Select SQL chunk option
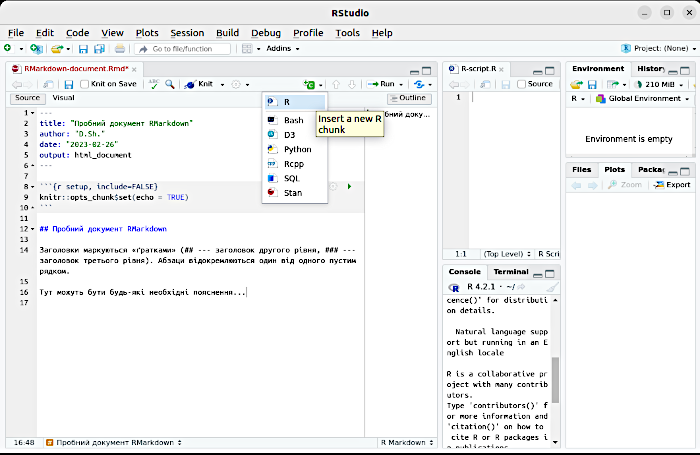This screenshot has height=455, width=700. (x=295, y=179)
